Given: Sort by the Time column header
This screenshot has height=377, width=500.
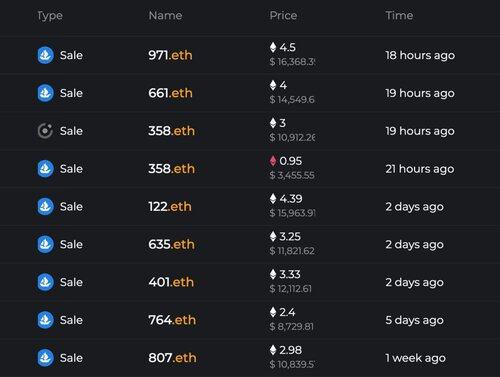Looking at the screenshot, I should pos(399,15).
